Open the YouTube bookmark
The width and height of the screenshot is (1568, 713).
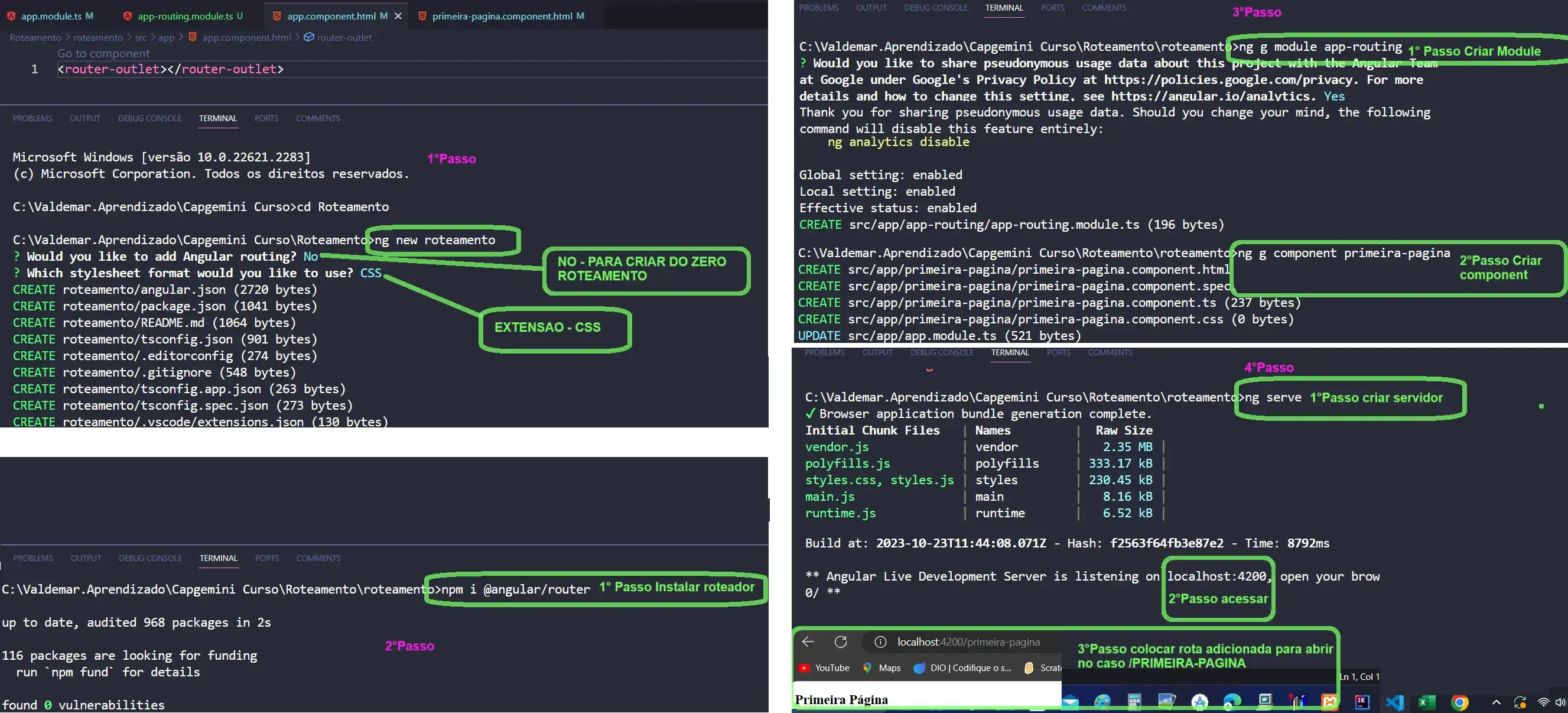[x=824, y=668]
